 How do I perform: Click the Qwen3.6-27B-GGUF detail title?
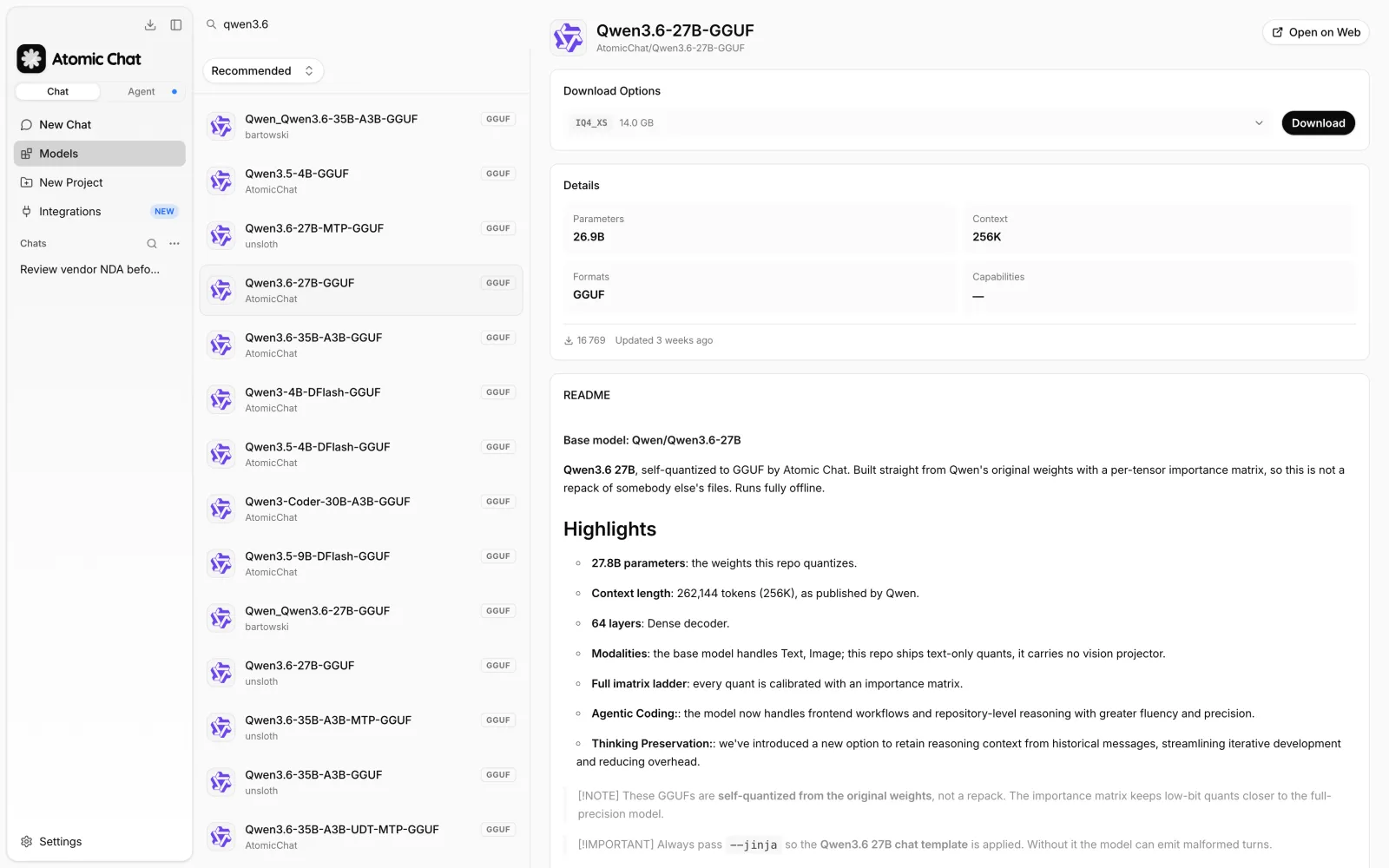coord(675,30)
